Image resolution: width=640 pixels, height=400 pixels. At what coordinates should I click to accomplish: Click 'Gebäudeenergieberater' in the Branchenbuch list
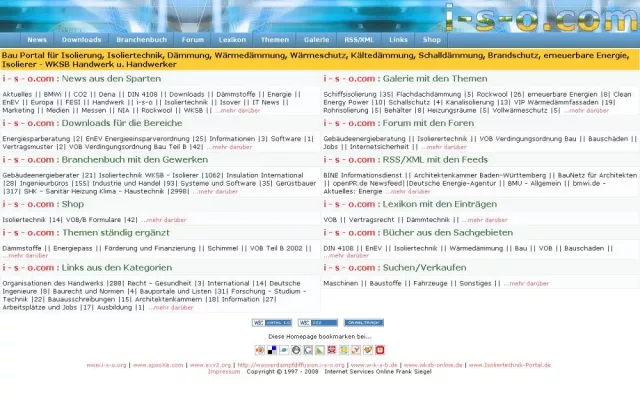pos(41,175)
